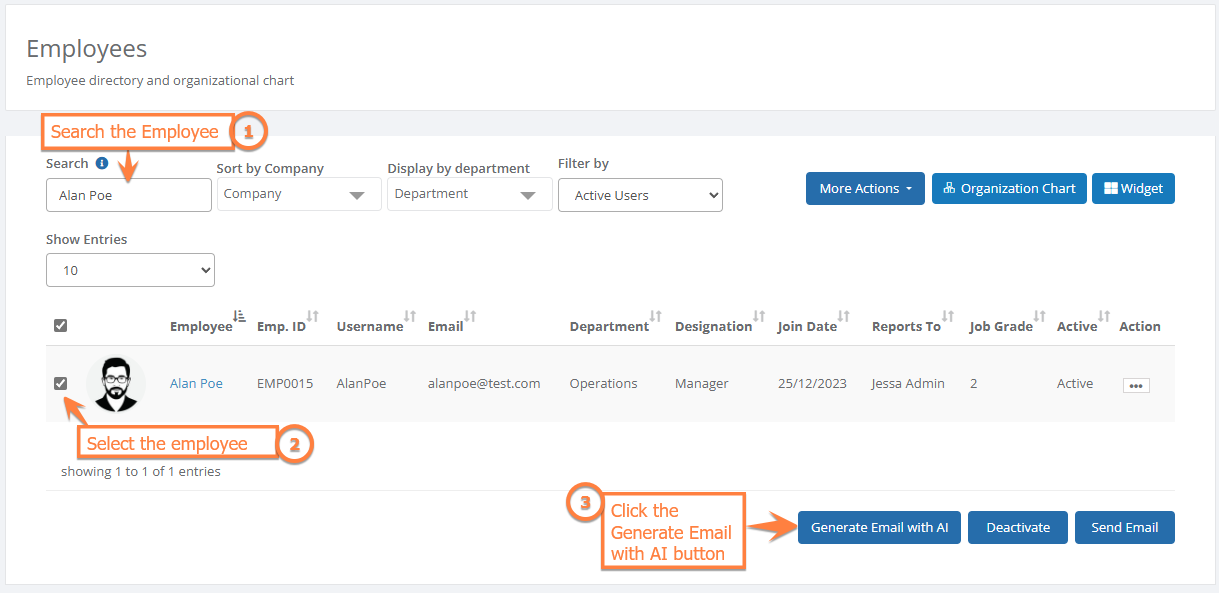Open Alan Poe row action ellipsis
Screen dimensions: 1219x593
(x=1136, y=385)
